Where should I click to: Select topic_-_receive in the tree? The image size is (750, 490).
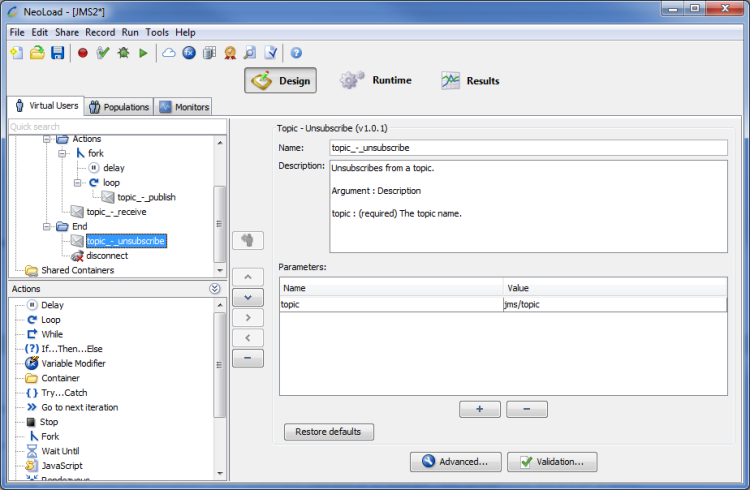[x=116, y=212]
